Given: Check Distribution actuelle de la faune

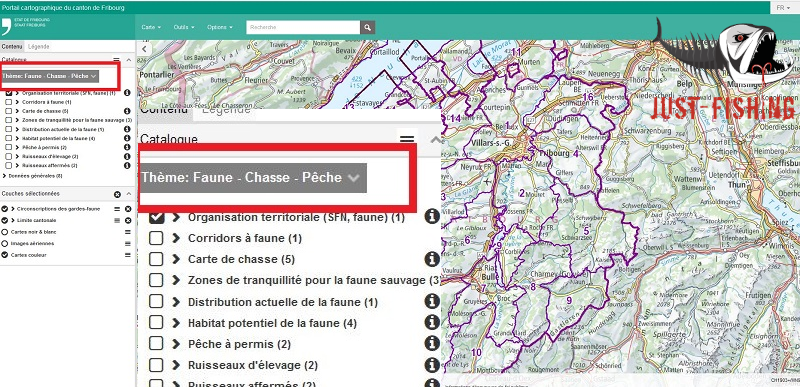Looking at the screenshot, I should [x=9, y=129].
